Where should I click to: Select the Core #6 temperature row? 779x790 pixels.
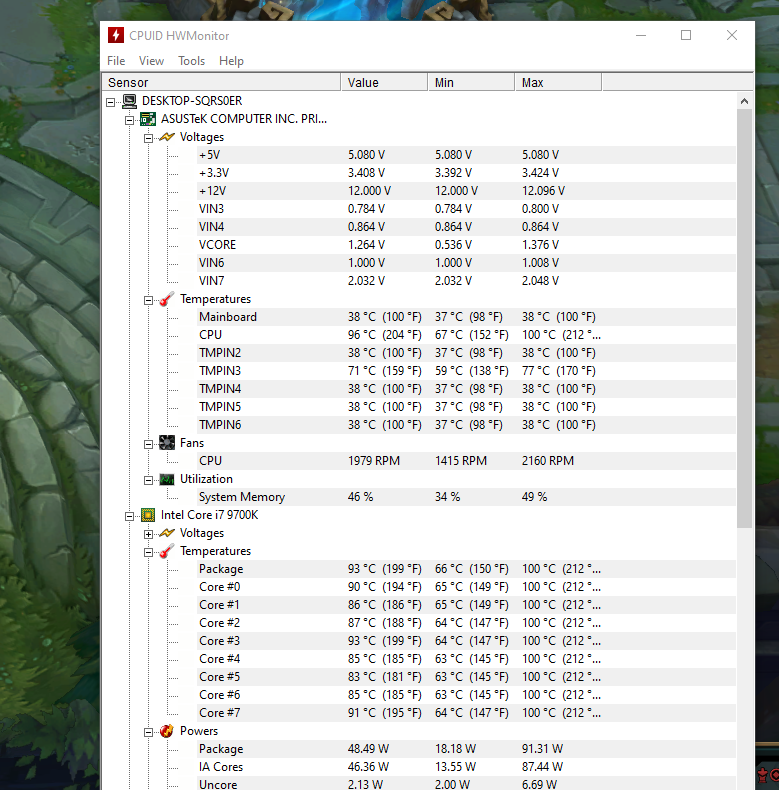click(x=466, y=695)
